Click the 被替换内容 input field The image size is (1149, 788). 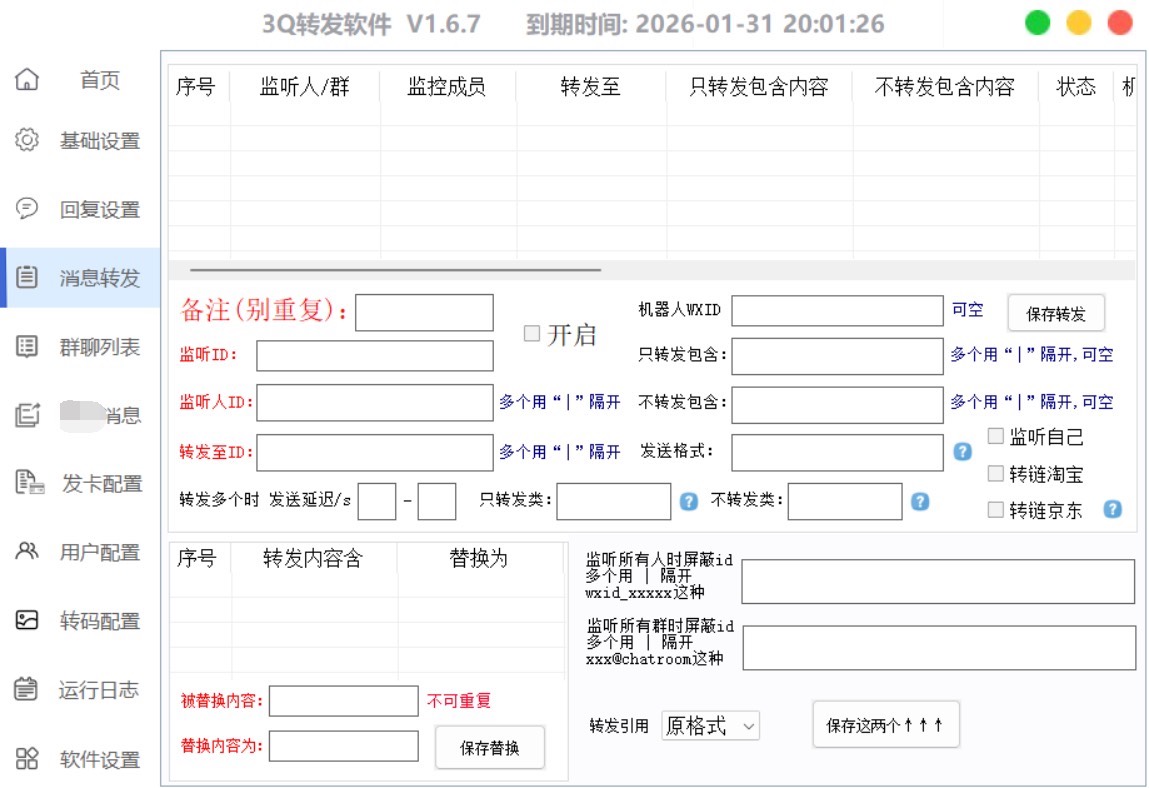point(344,701)
